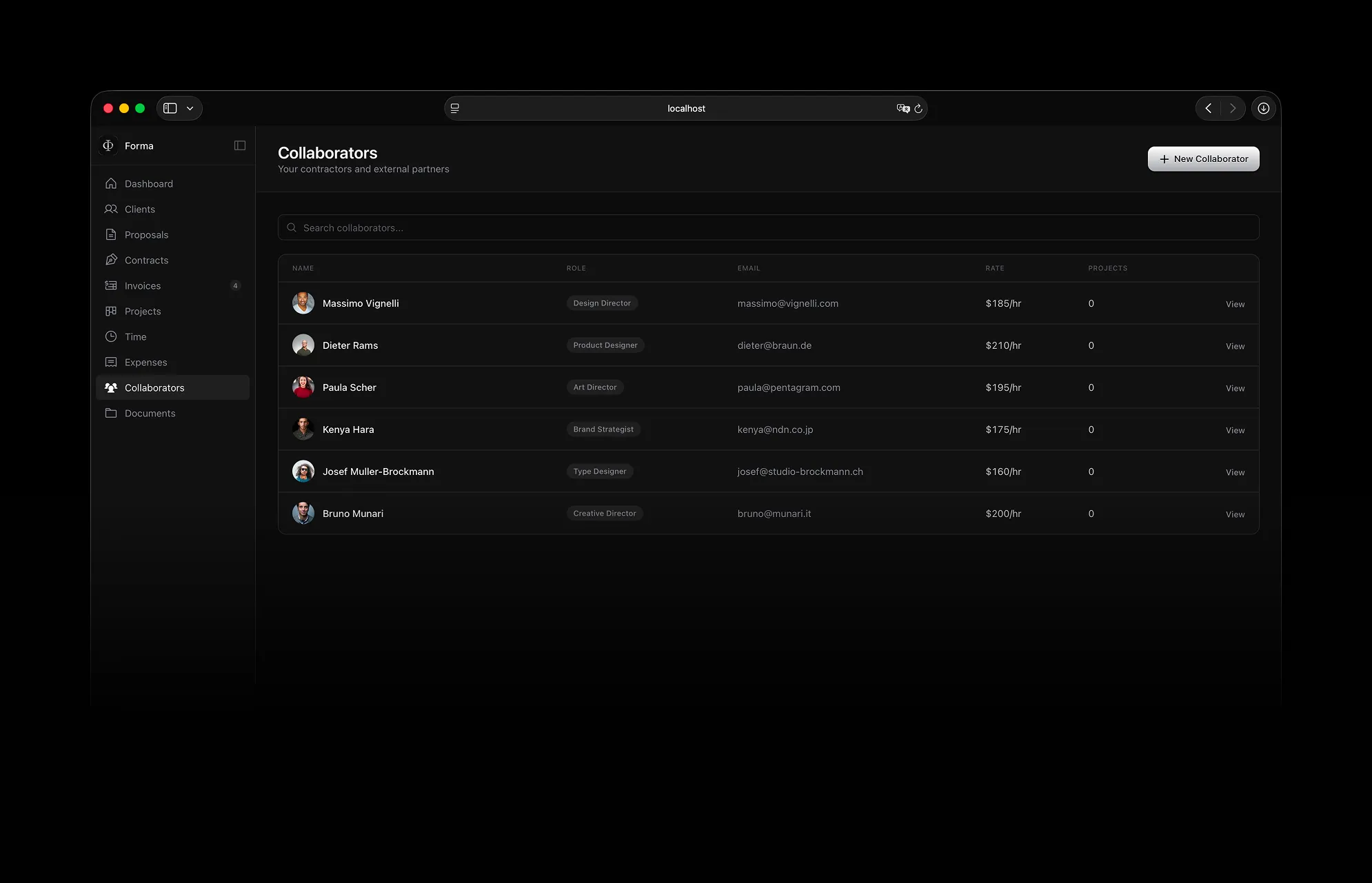Click the translate page icon
This screenshot has height=883, width=1372.
click(x=902, y=108)
